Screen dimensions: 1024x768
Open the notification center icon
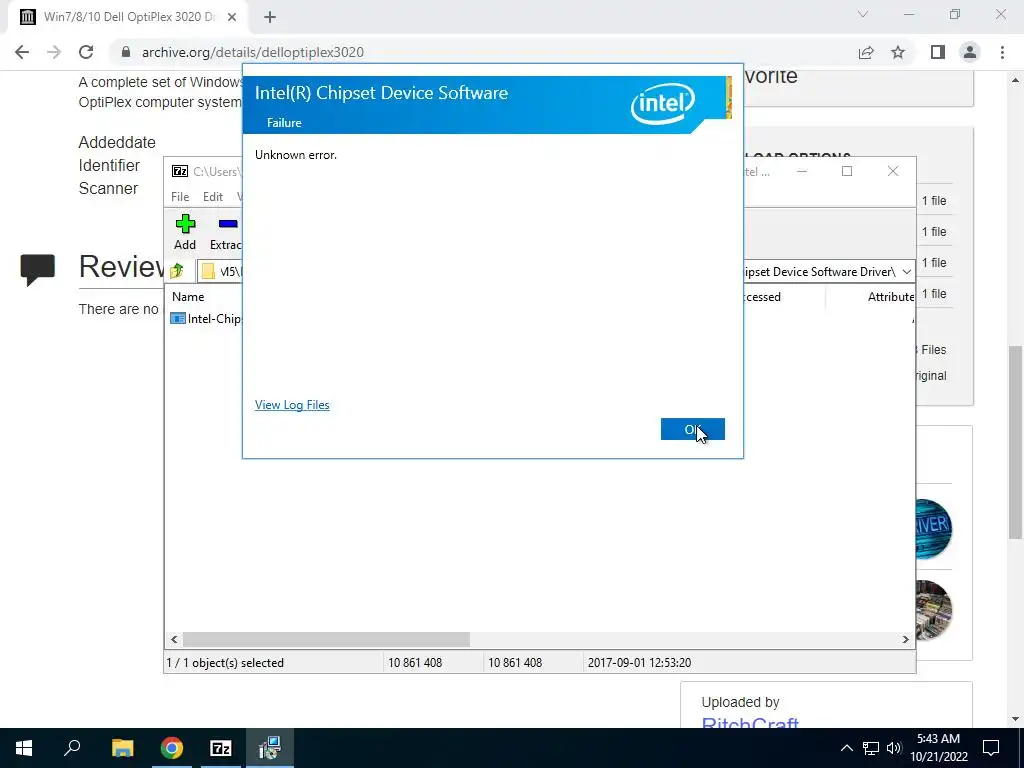coord(991,748)
